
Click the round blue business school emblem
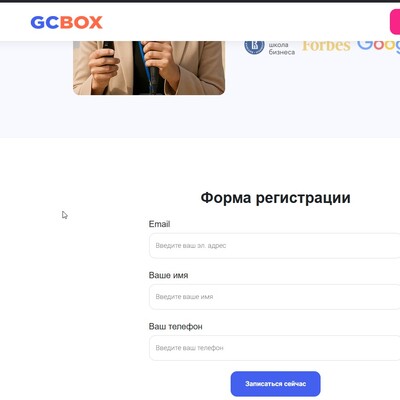(x=254, y=46)
